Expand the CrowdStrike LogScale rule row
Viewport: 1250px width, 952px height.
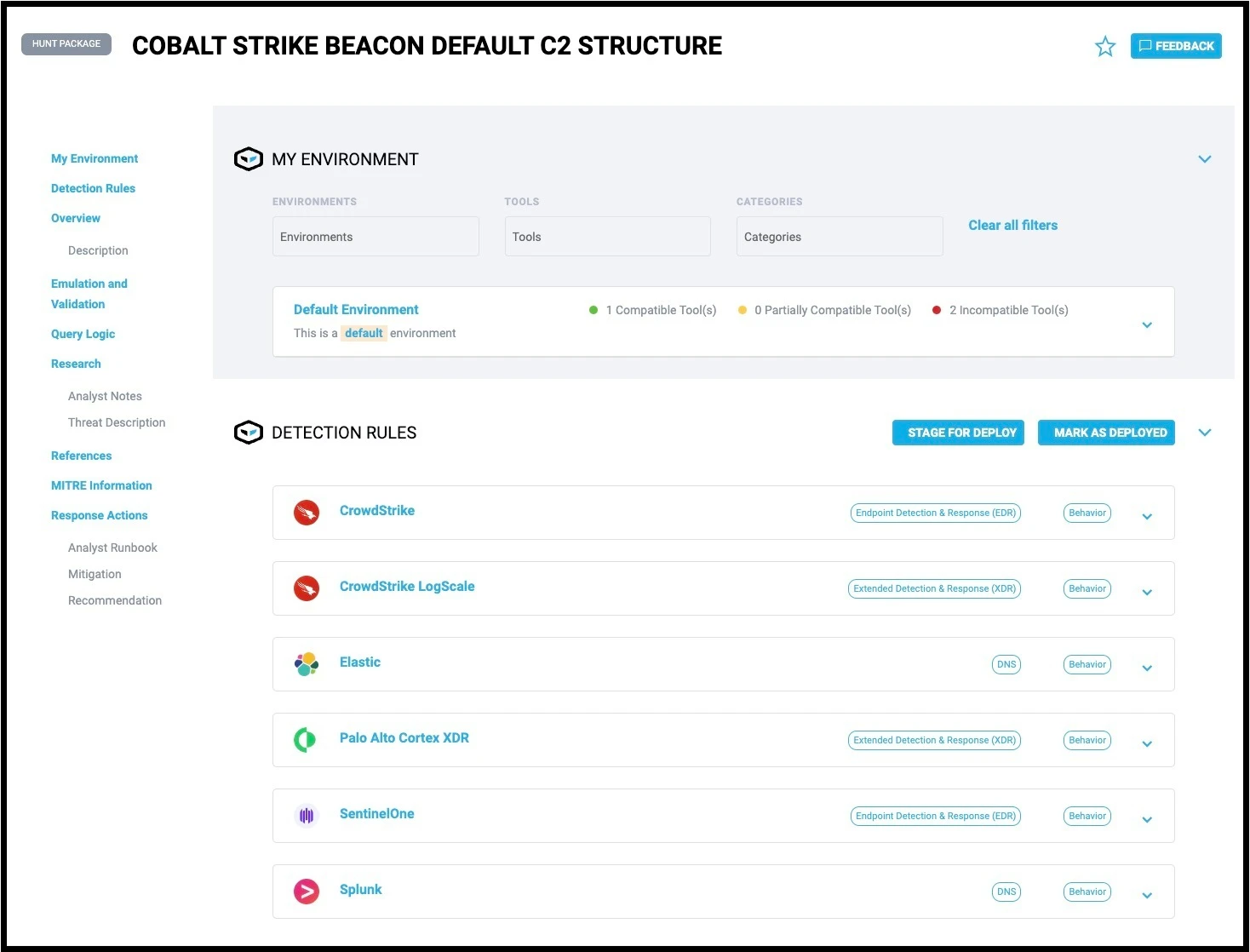coord(1147,593)
